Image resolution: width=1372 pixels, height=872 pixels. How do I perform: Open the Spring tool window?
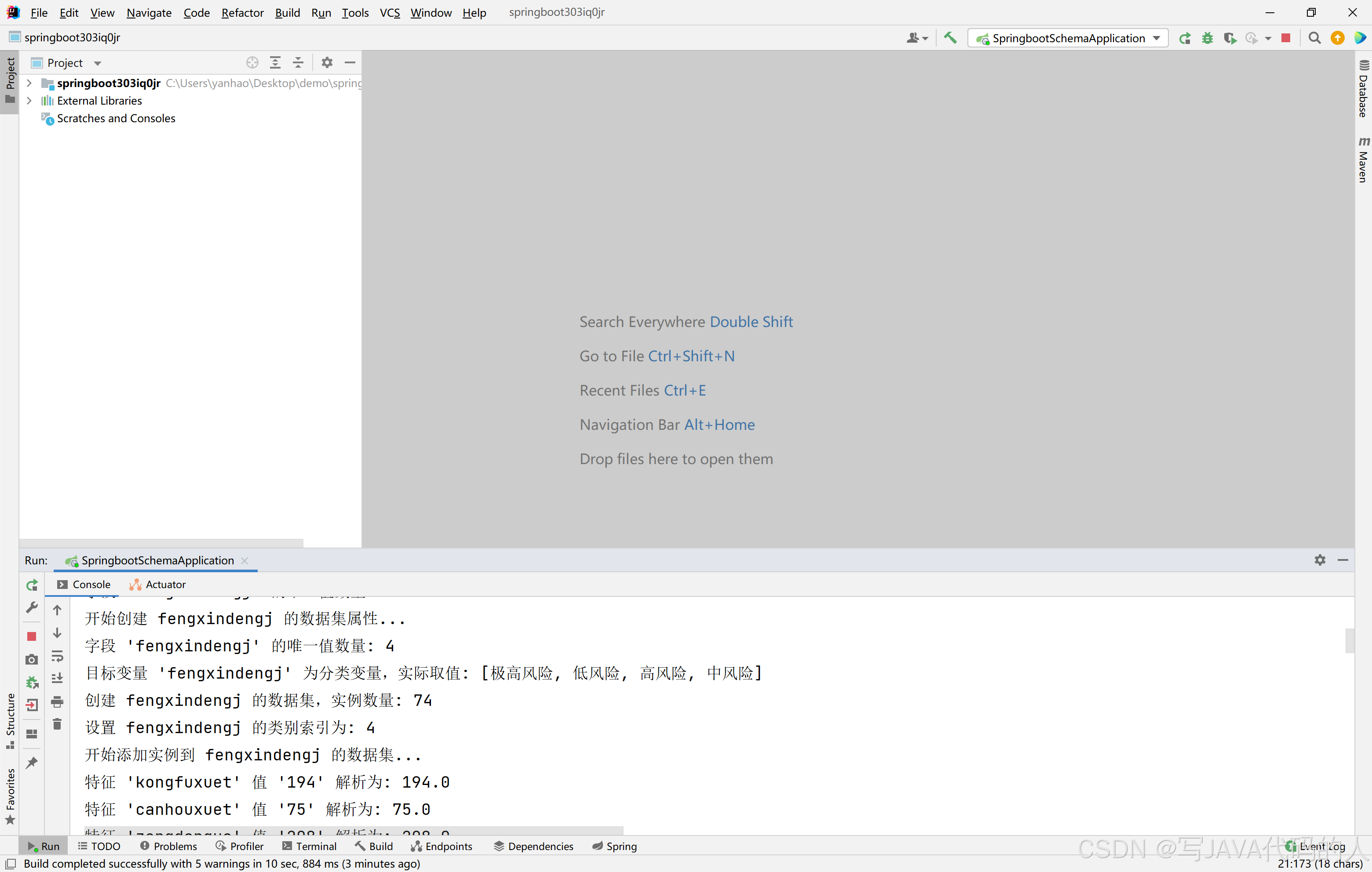pos(615,847)
